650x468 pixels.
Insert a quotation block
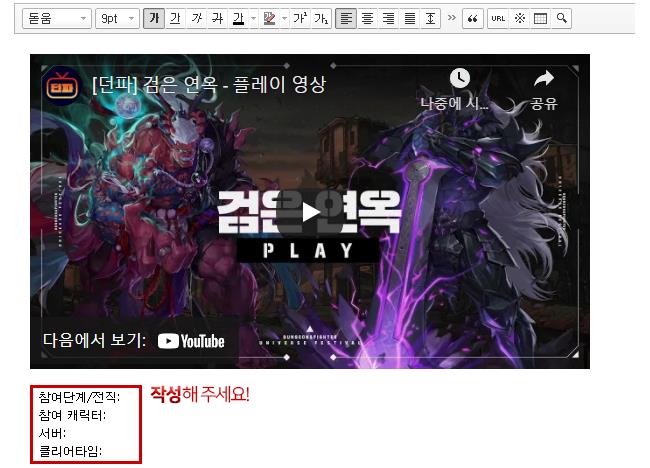pos(473,19)
